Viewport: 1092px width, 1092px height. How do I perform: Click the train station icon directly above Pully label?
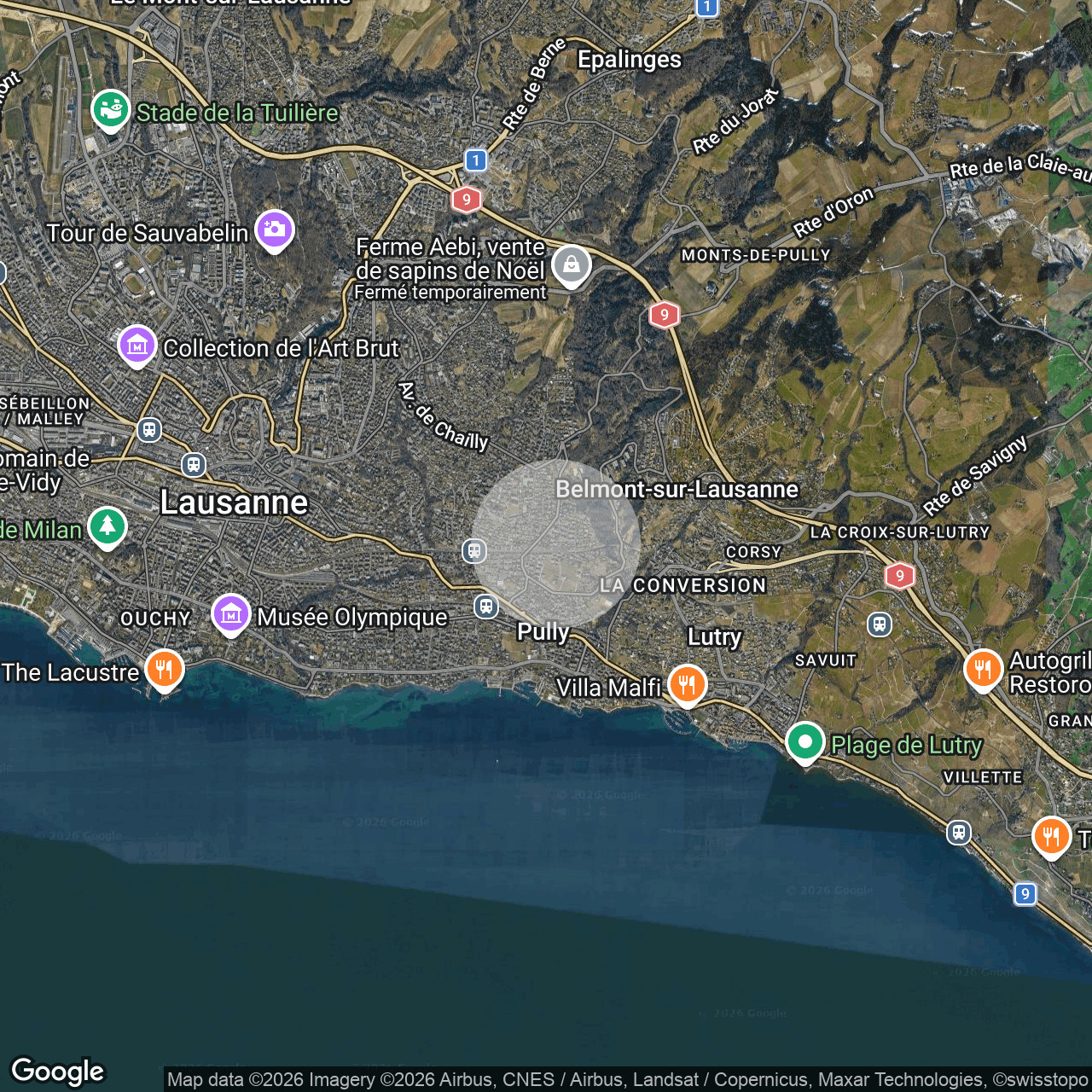click(486, 607)
